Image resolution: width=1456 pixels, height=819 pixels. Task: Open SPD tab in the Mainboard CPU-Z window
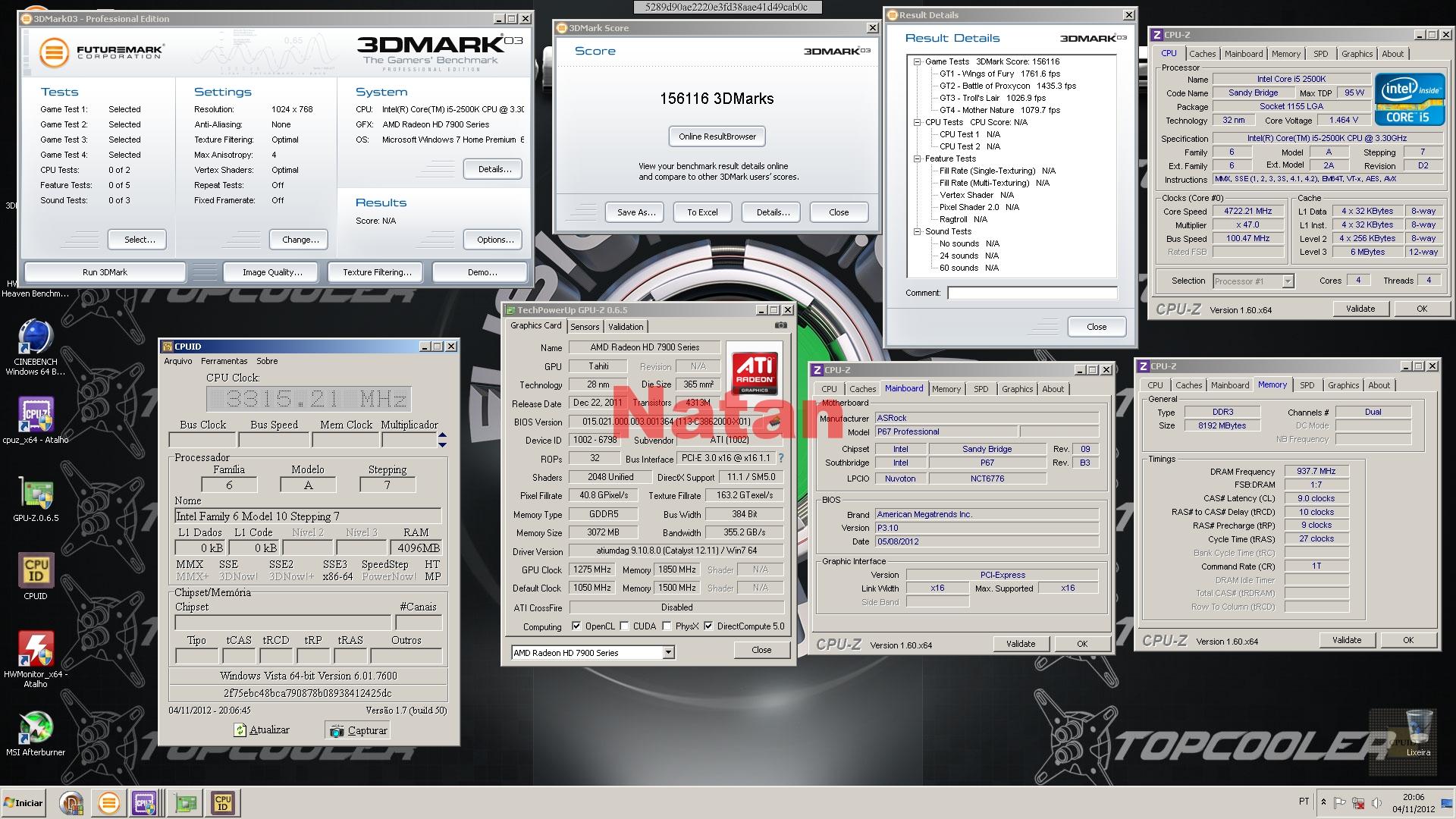pos(981,389)
